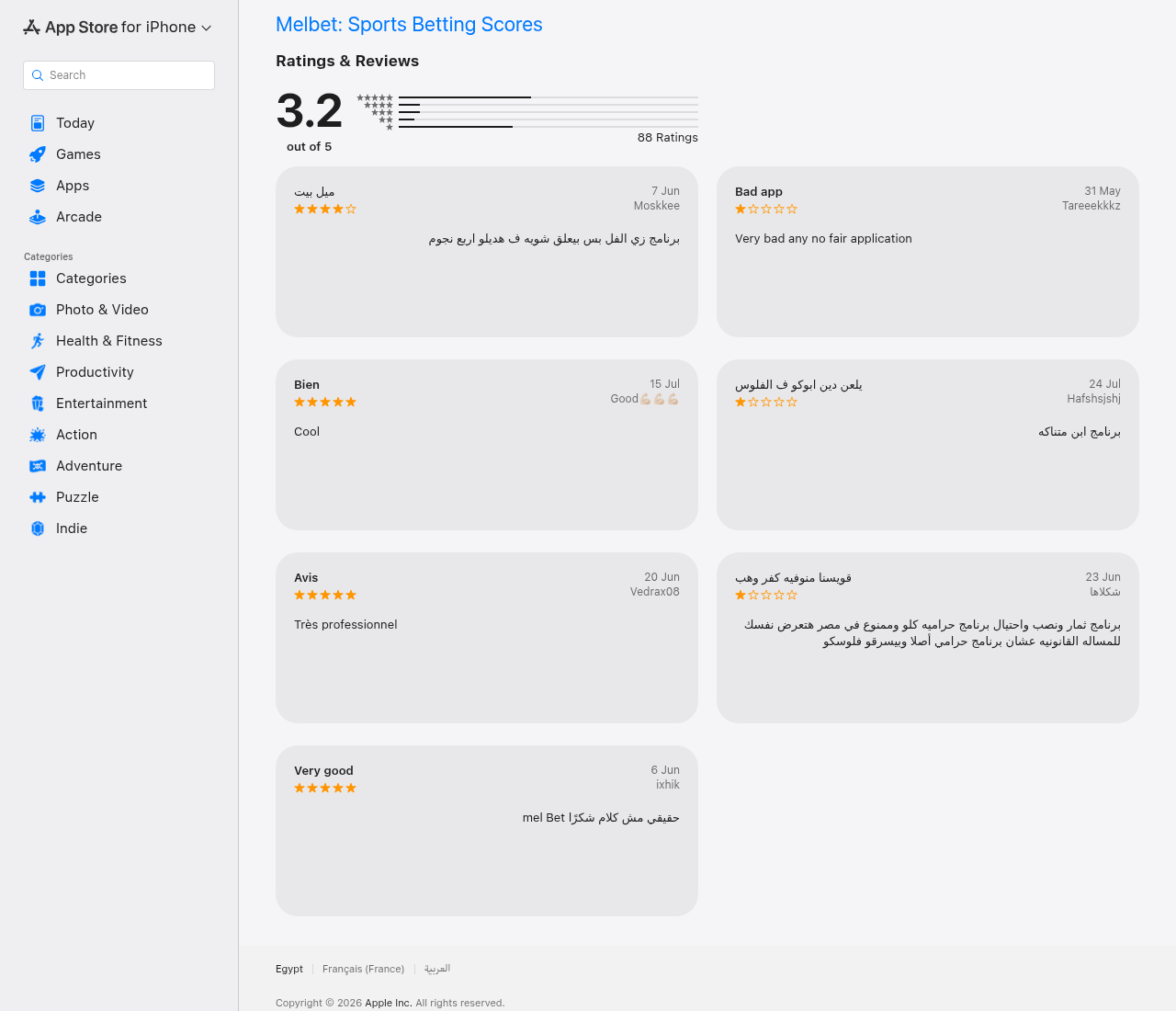Click reviewer name Tareeekkkz
The height and width of the screenshot is (1011, 1176).
coord(1091,206)
